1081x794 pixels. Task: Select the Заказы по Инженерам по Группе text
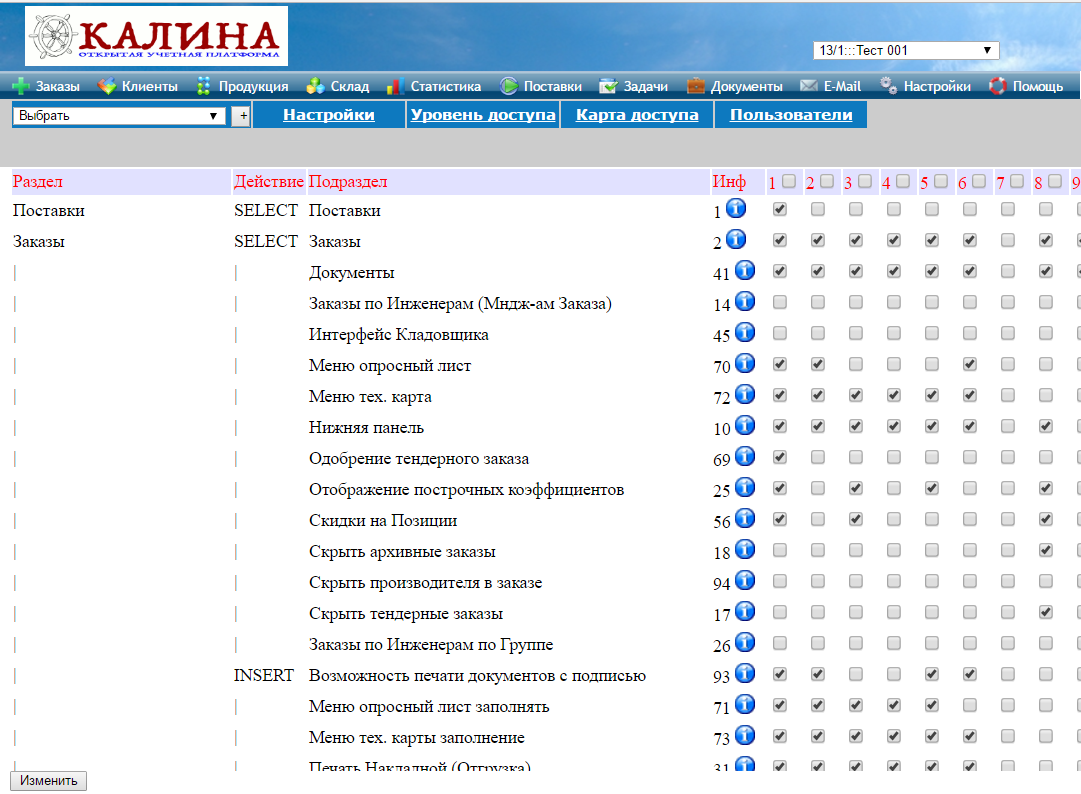tap(431, 644)
